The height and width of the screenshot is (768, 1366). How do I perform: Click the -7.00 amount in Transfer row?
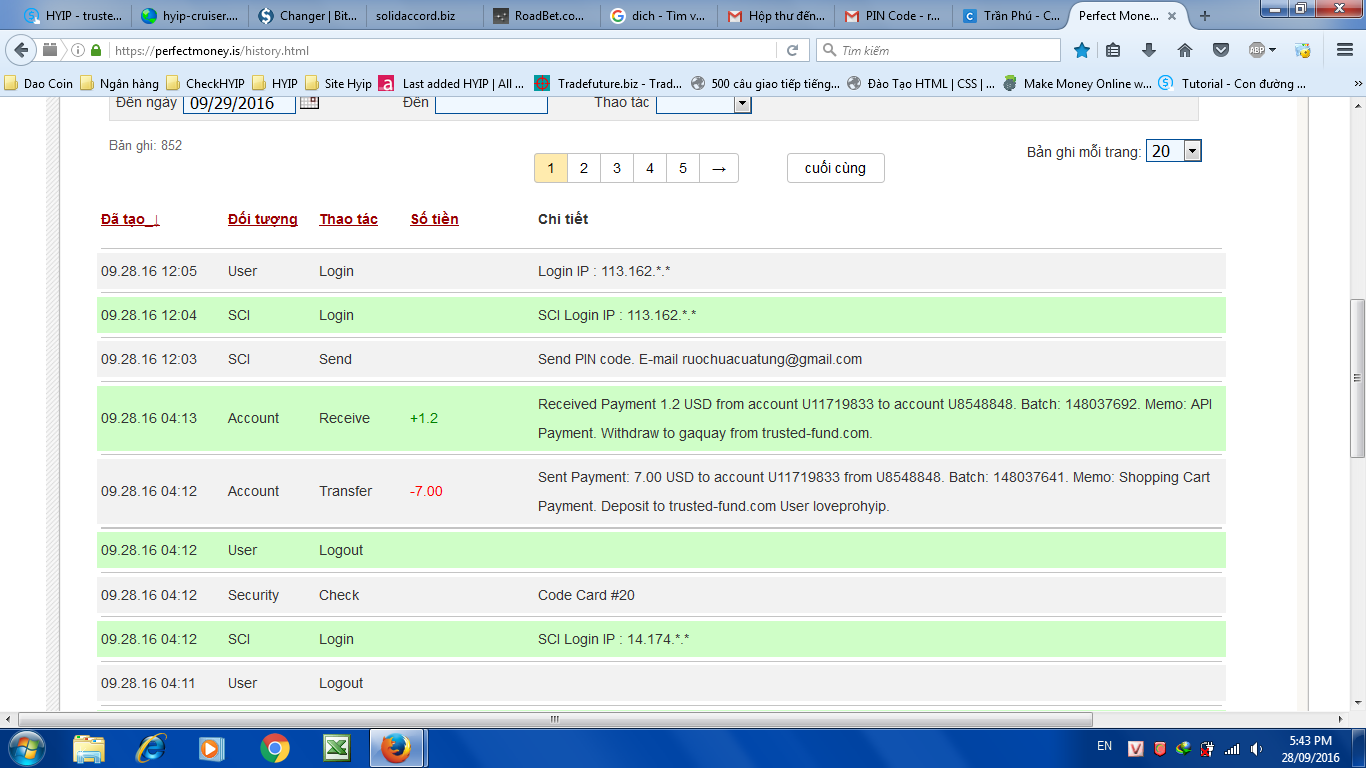[x=427, y=491]
